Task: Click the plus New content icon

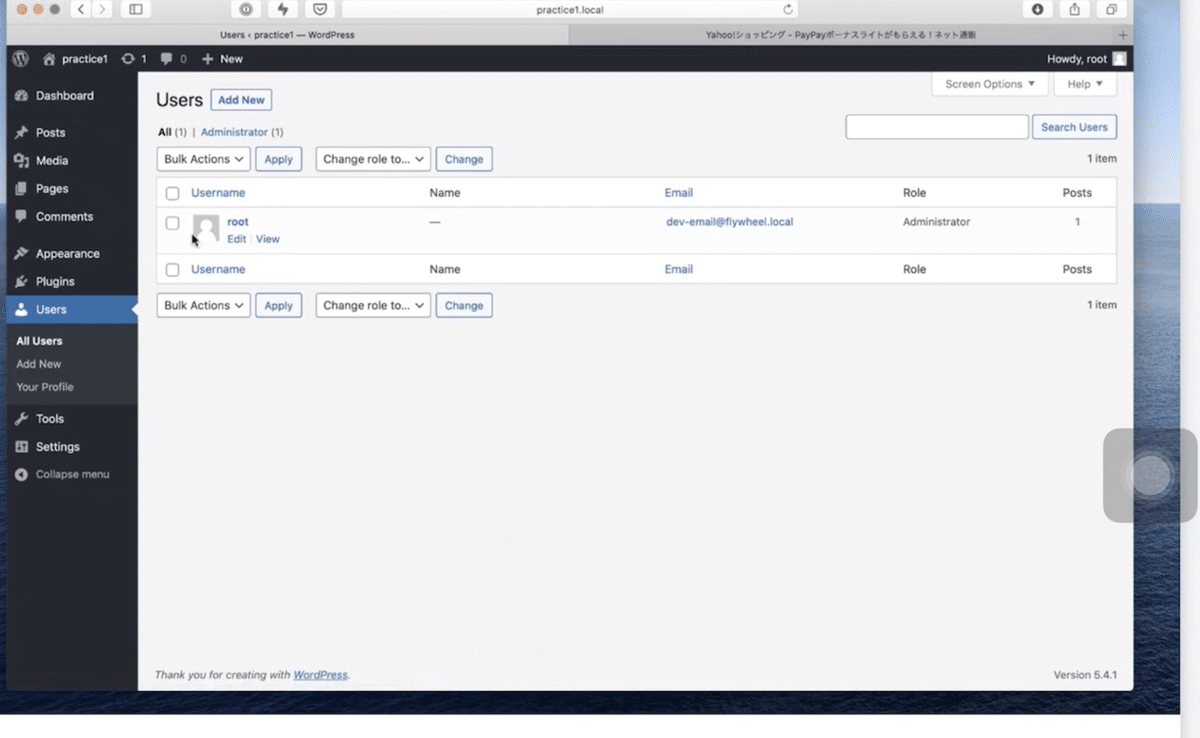Action: (x=208, y=59)
